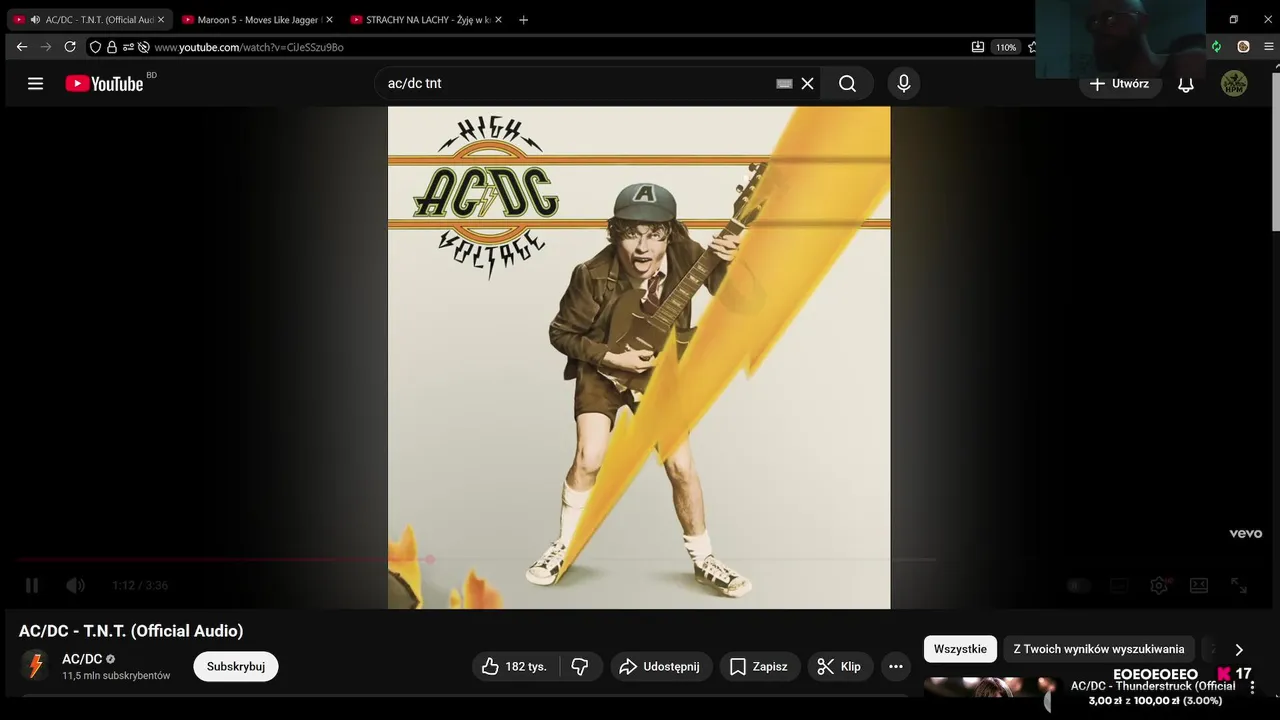Switch to AC/DC T.N.T. browser tab
The width and height of the screenshot is (1280, 720).
tap(92, 20)
